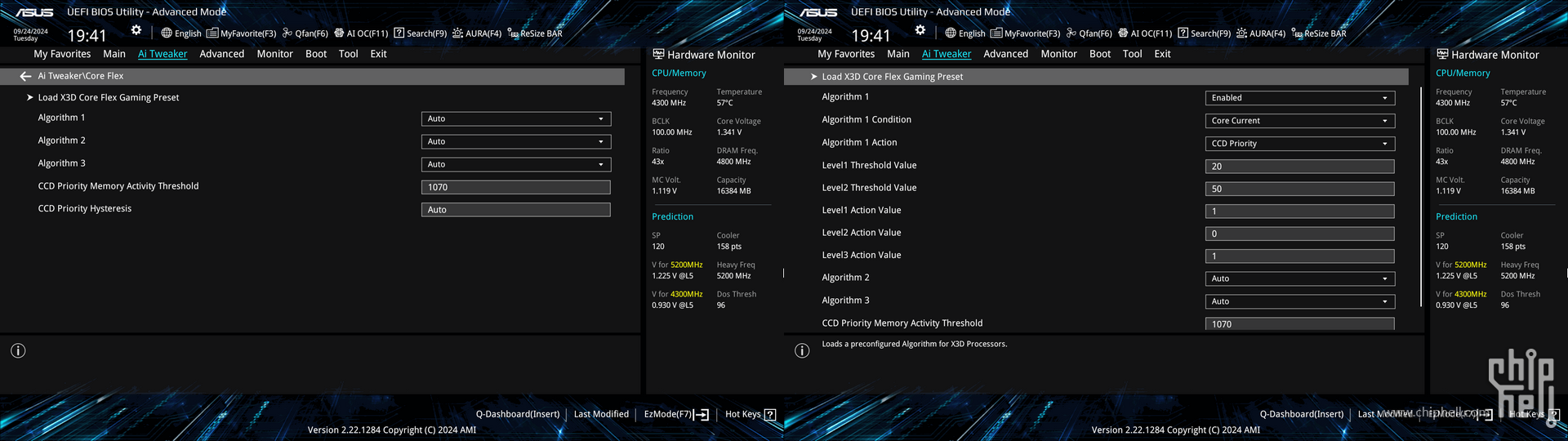
Task: Open the settings gear in the right BIOS screen
Action: 920,30
